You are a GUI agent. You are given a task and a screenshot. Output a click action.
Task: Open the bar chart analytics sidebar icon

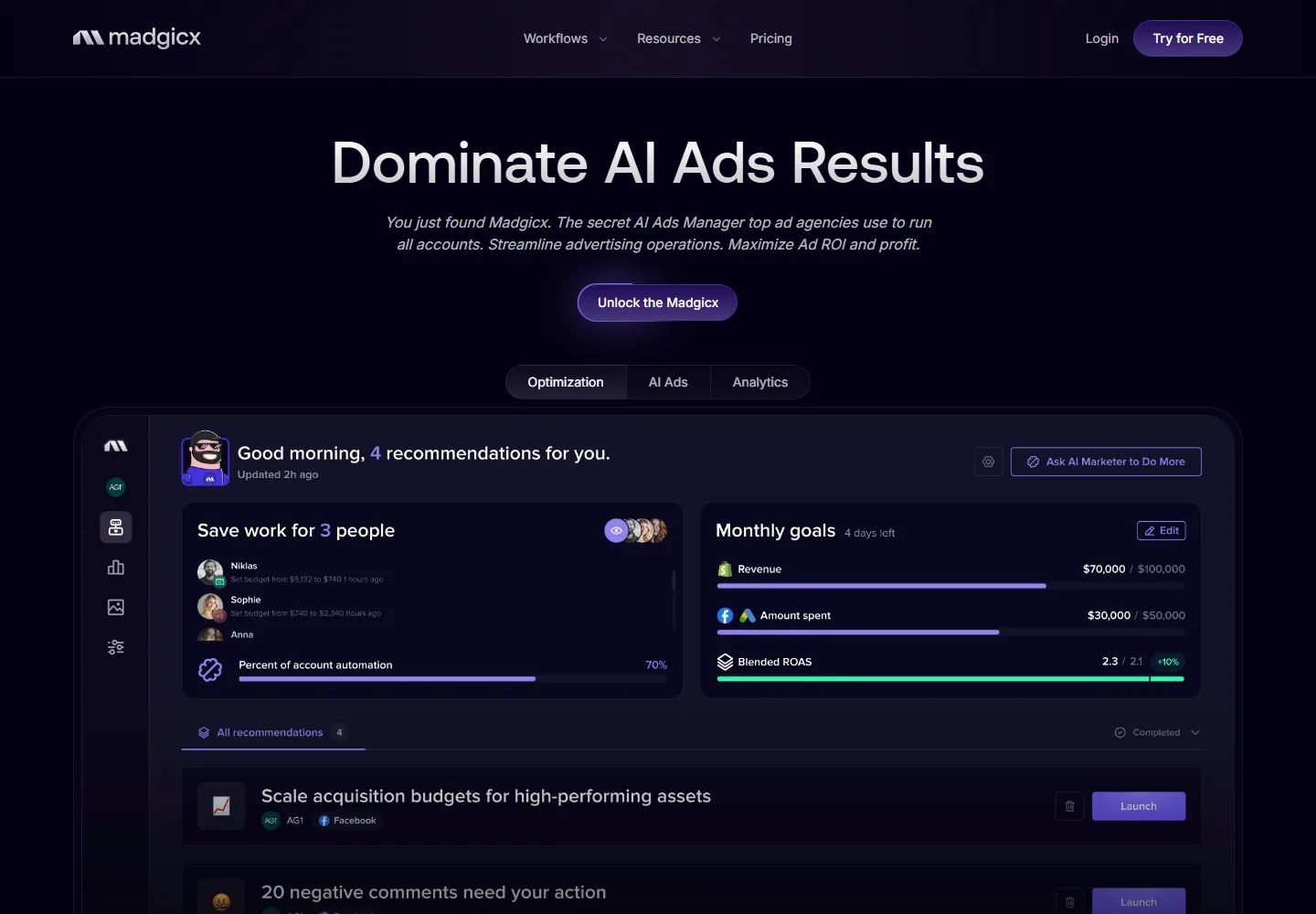pyautogui.click(x=116, y=568)
